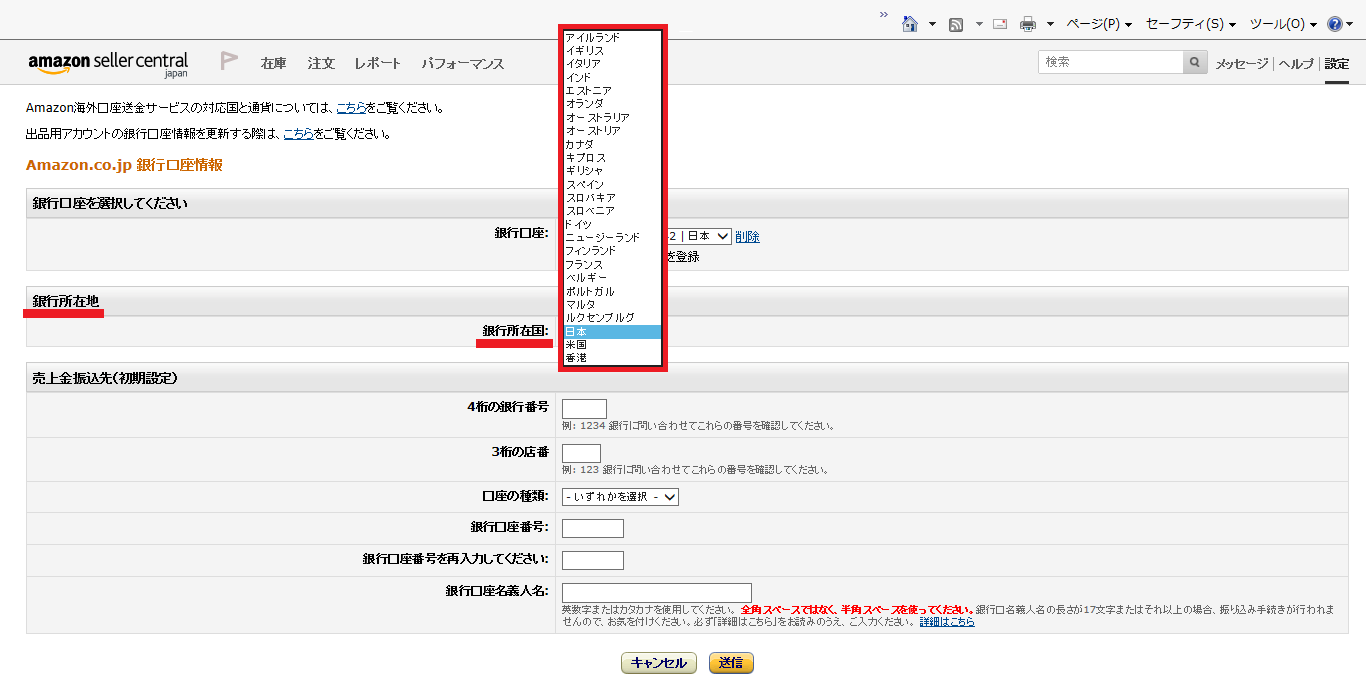Click the orange flag icon beside the logo
The image size is (1366, 691).
(229, 61)
